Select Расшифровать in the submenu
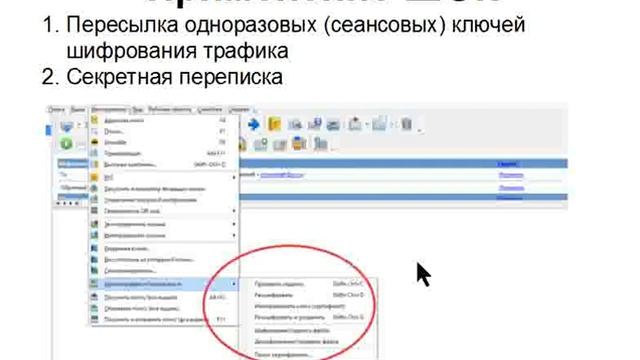 (273, 295)
